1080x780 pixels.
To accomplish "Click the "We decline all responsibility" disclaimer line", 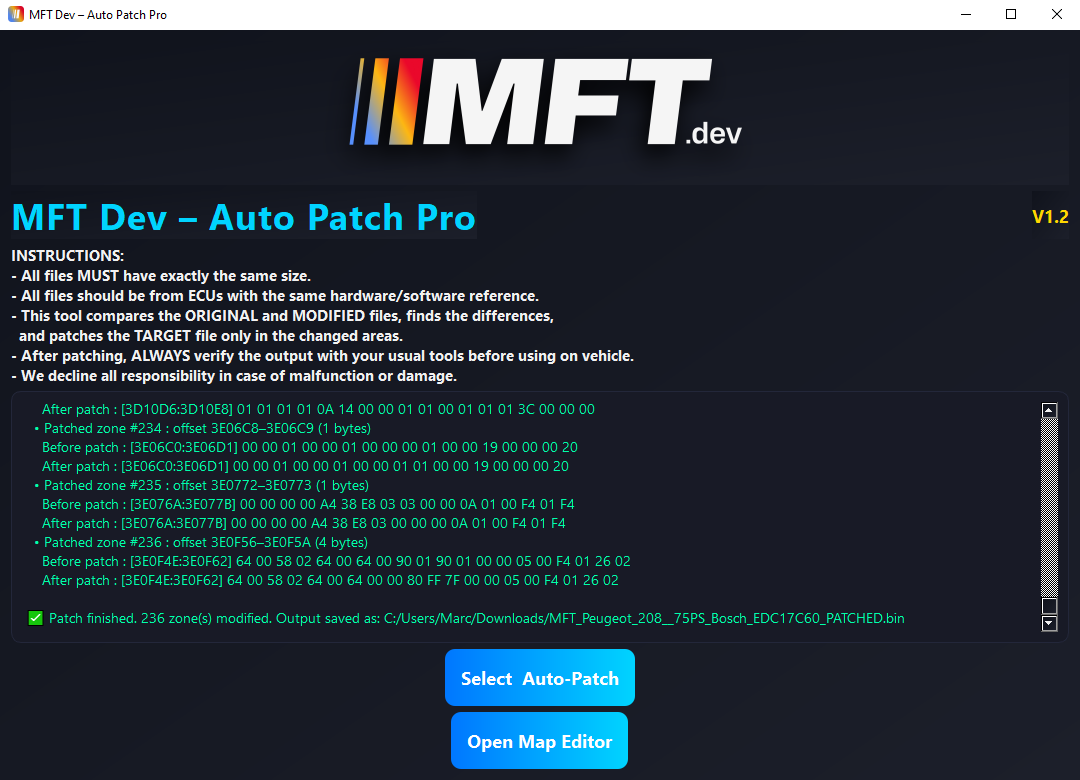I will coord(234,376).
